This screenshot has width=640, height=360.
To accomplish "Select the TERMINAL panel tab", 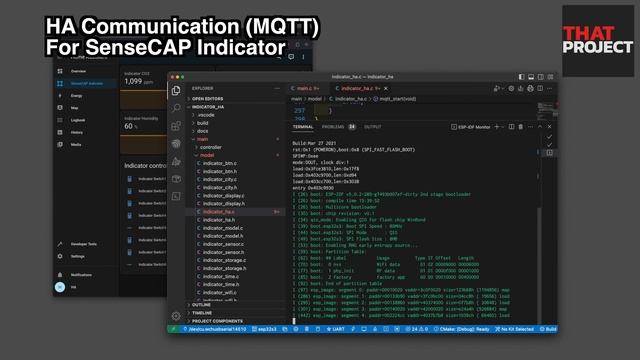I will tap(303, 127).
